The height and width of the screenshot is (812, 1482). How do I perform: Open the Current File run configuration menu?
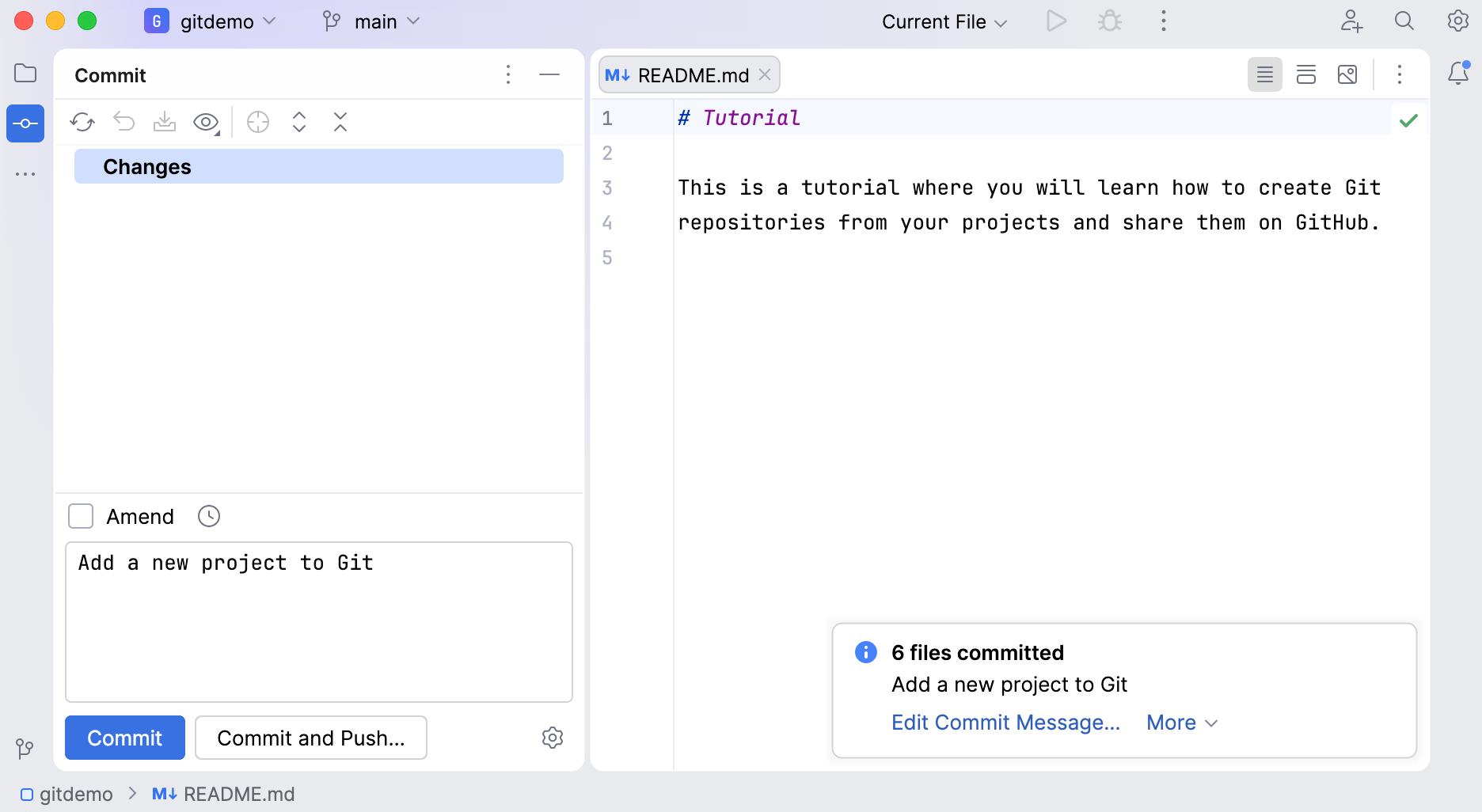point(944,21)
